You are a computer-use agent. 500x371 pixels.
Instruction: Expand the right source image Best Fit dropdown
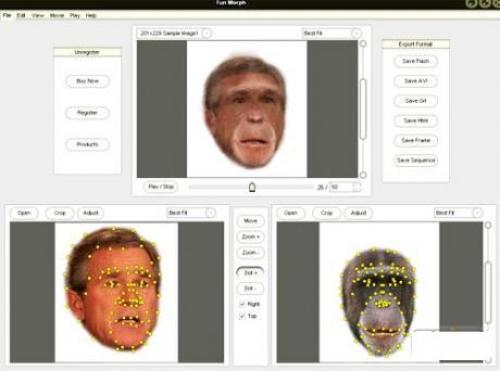[477, 213]
